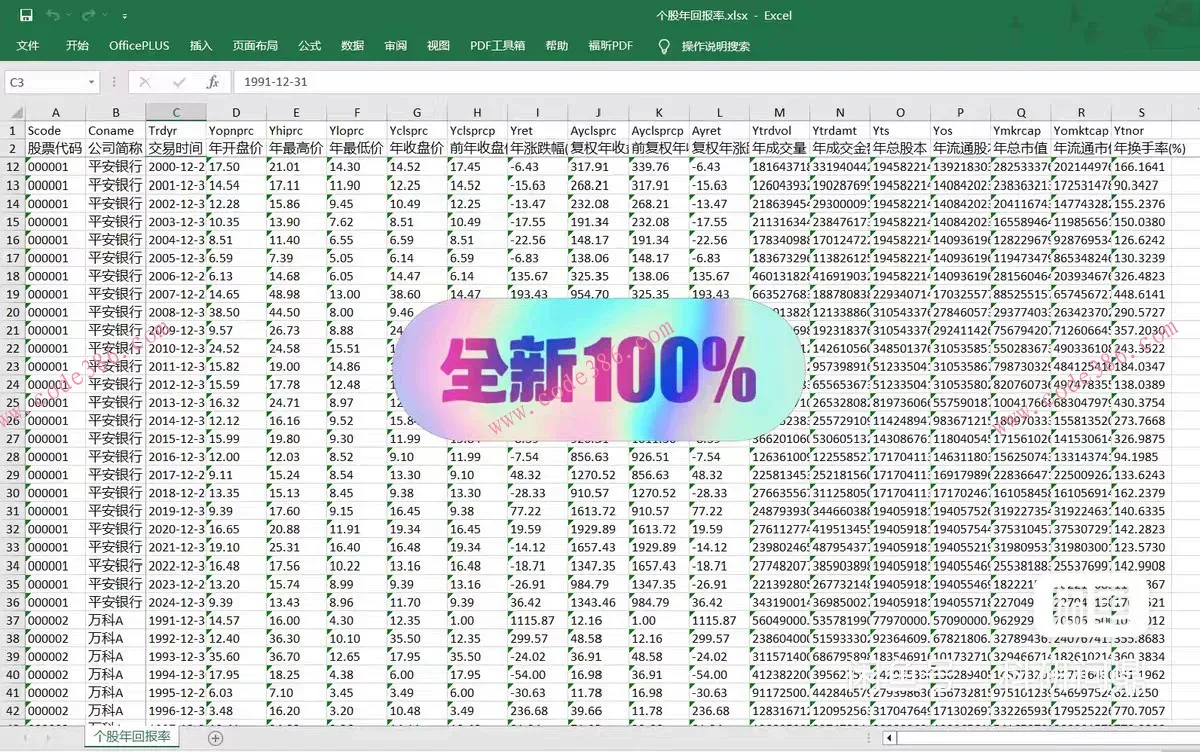
Task: Click the 股票代码 cell
Action: 55,148
